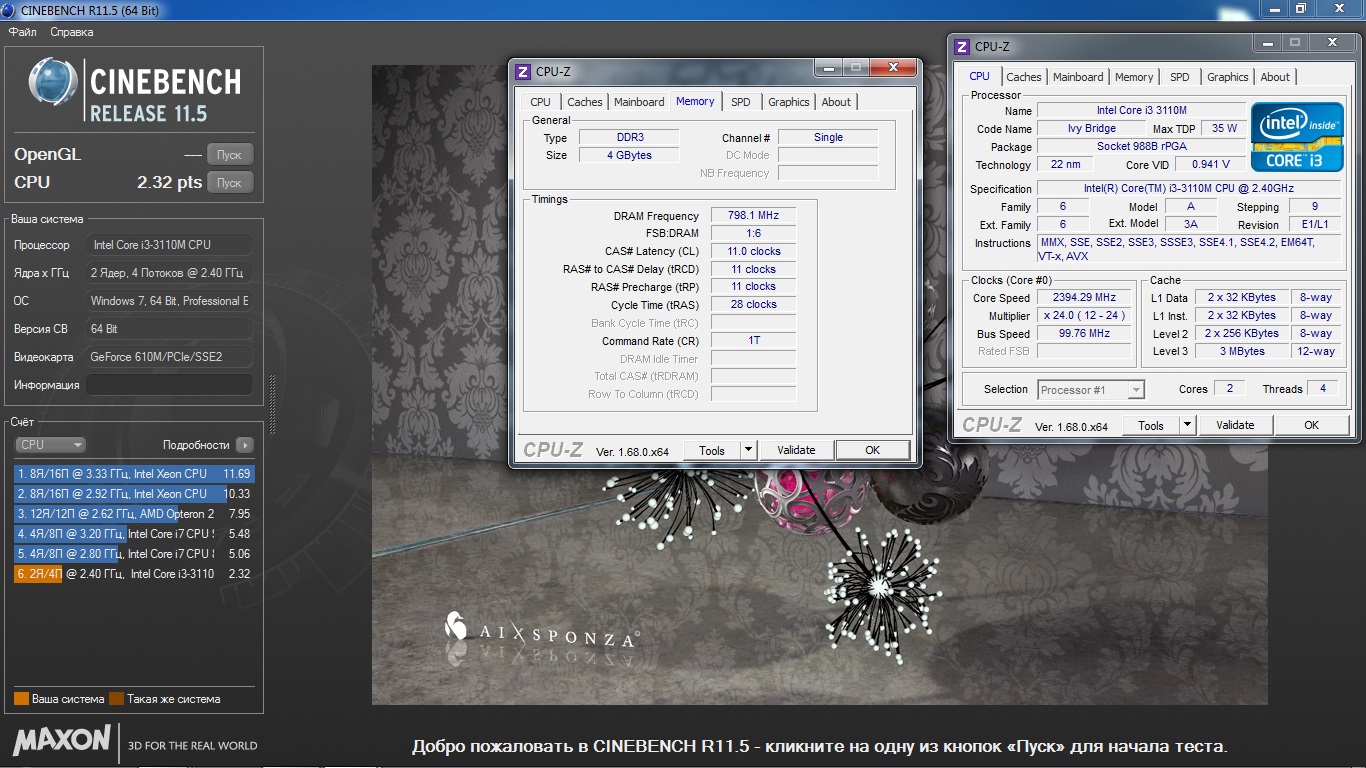Image resolution: width=1366 pixels, height=768 pixels.
Task: Click the Cinebench title bar app icon
Action: 9,10
